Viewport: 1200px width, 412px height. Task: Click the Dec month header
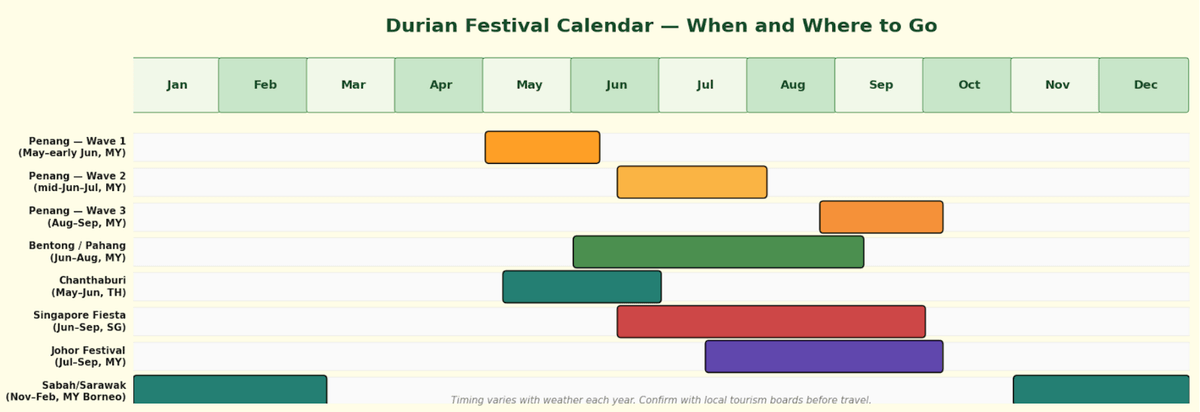coord(1144,85)
